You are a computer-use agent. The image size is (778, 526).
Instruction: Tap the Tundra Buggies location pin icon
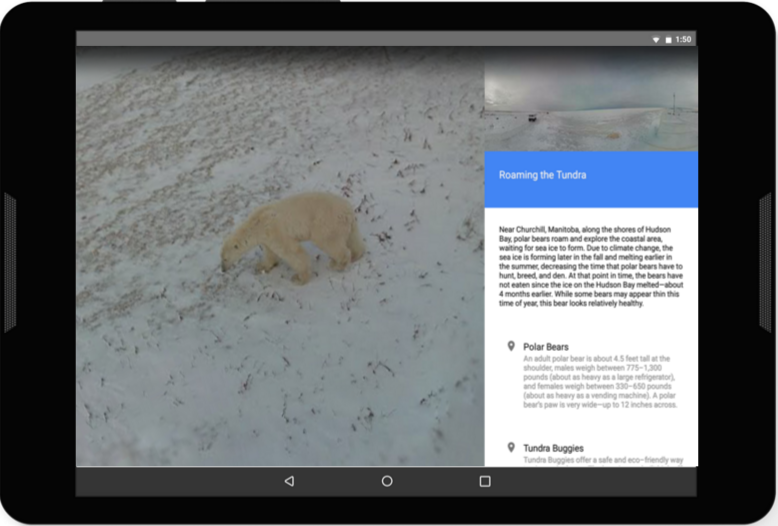pos(511,447)
